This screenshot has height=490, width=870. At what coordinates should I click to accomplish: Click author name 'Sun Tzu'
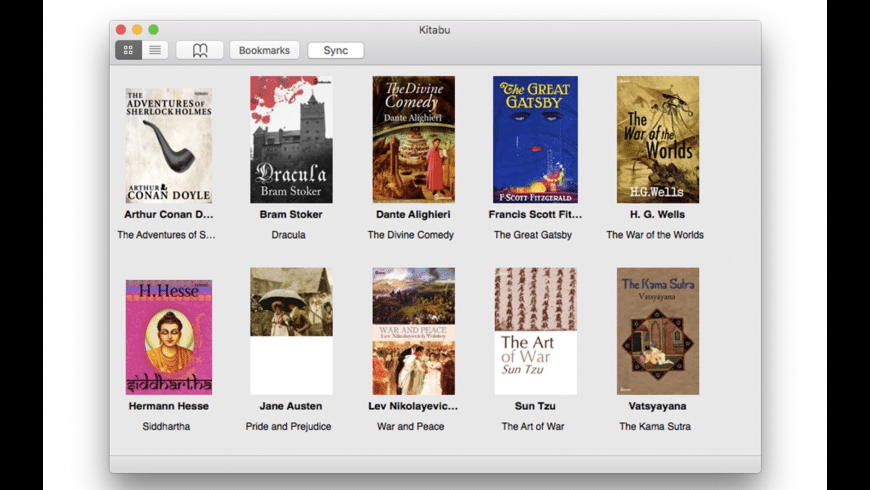(x=535, y=406)
